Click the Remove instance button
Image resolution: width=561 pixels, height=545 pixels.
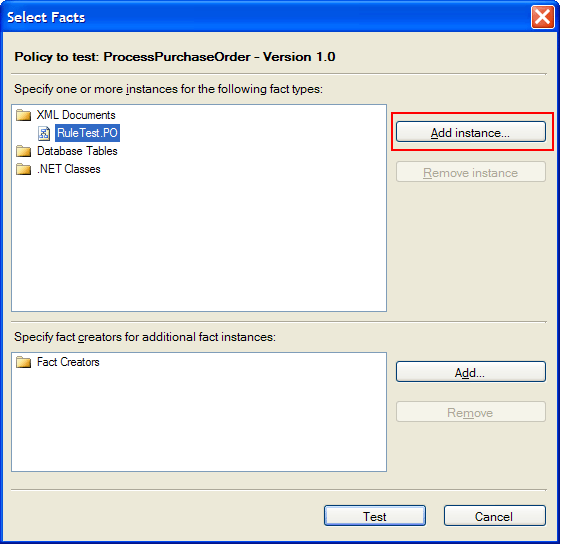(470, 172)
